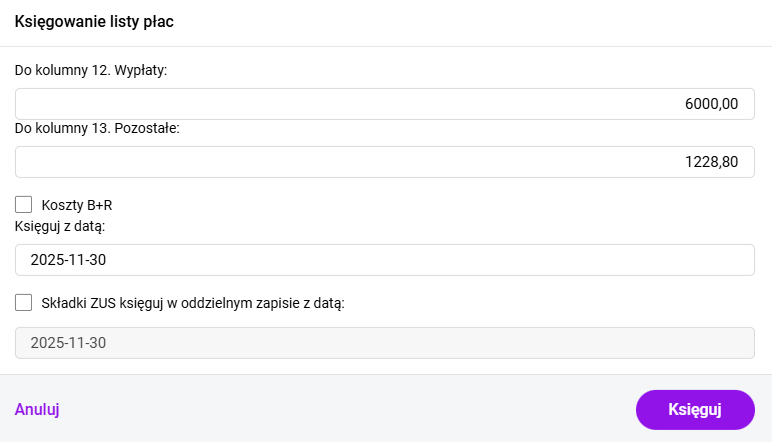The image size is (772, 442).
Task: Click the disabled ZUS date field
Action: pyautogui.click(x=385, y=343)
